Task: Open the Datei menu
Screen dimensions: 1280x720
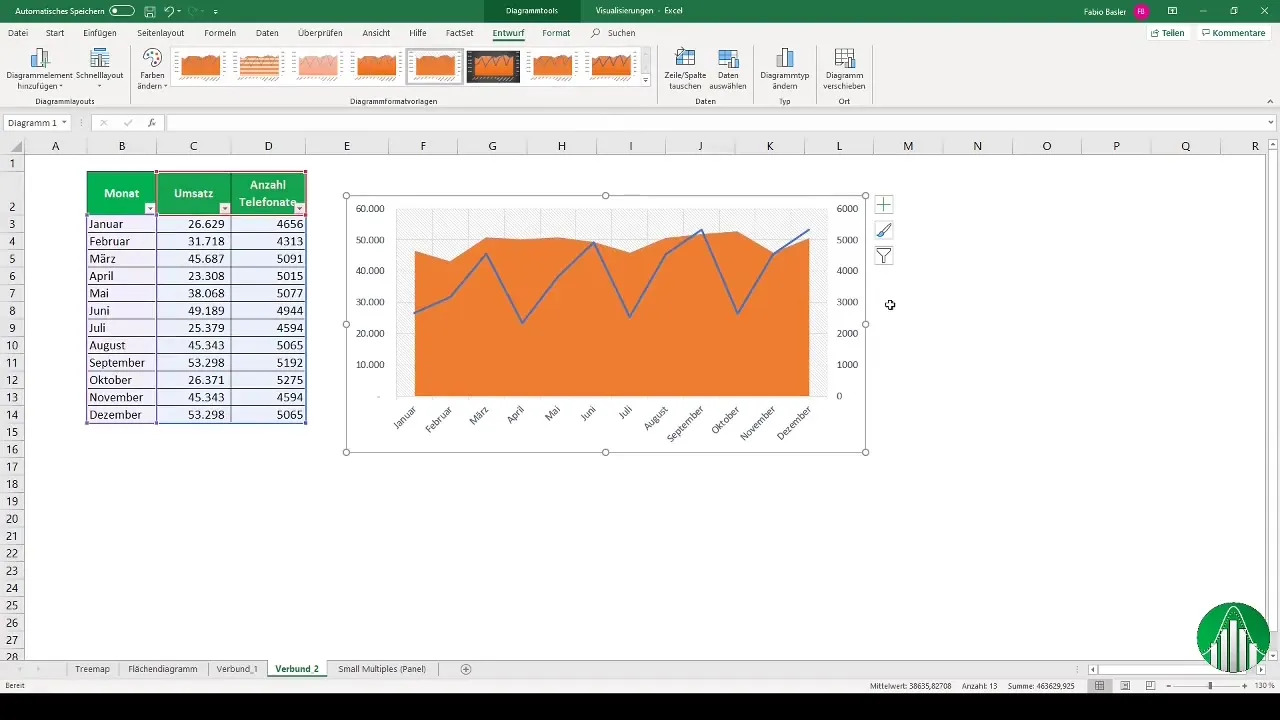Action: 18,33
